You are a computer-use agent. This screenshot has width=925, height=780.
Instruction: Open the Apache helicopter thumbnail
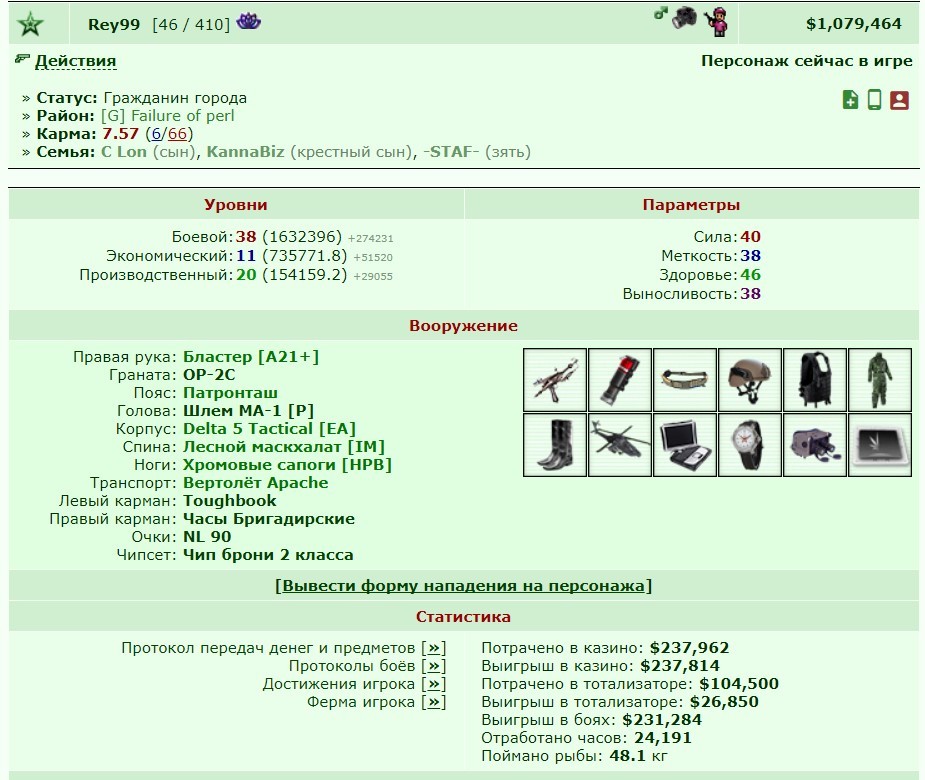(x=619, y=445)
